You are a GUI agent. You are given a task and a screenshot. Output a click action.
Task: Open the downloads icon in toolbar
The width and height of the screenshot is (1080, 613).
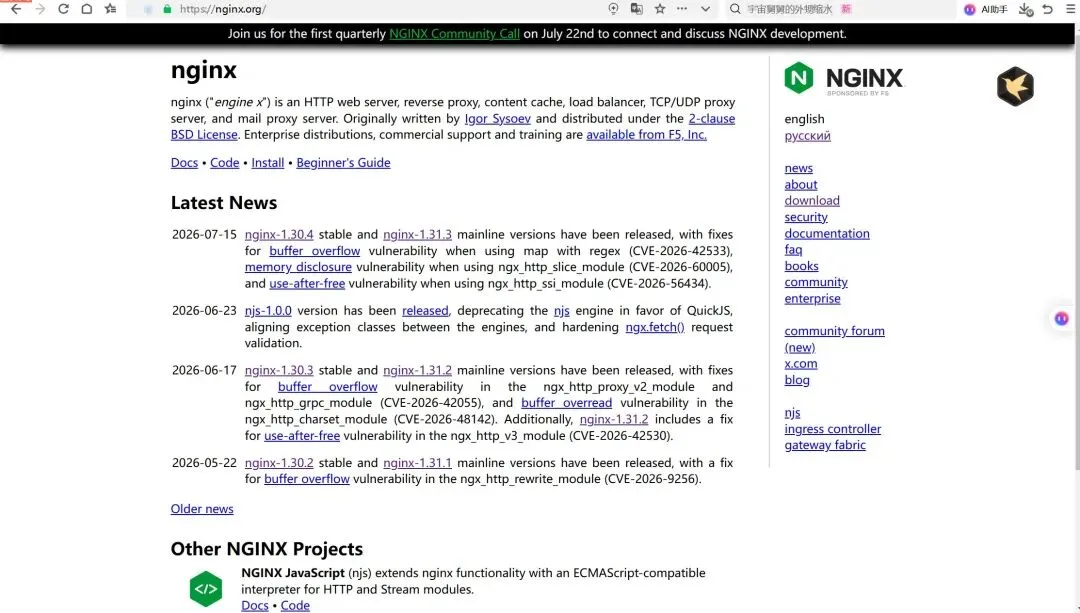[x=1026, y=10]
